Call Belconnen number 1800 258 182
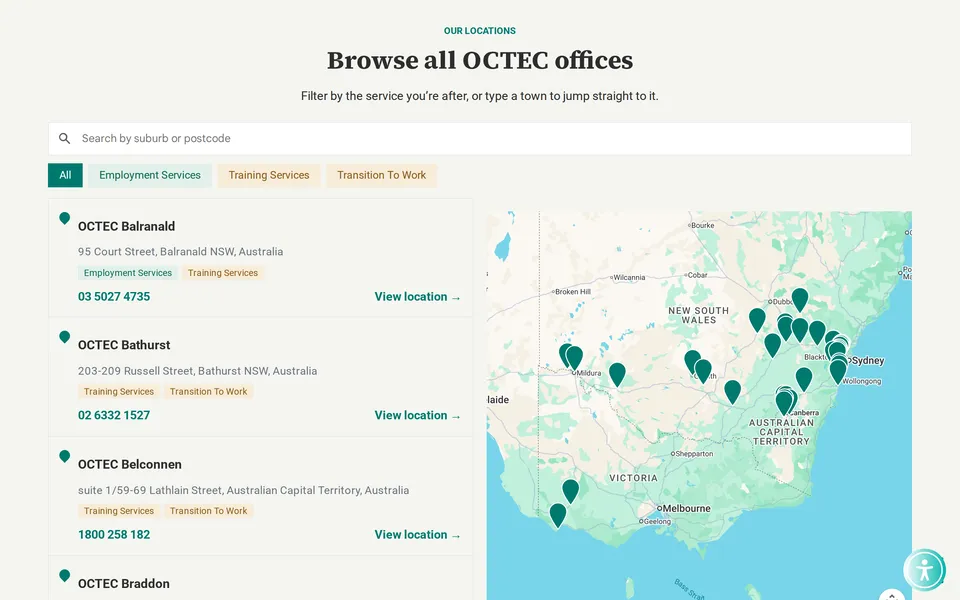The width and height of the screenshot is (960, 600). coord(114,534)
